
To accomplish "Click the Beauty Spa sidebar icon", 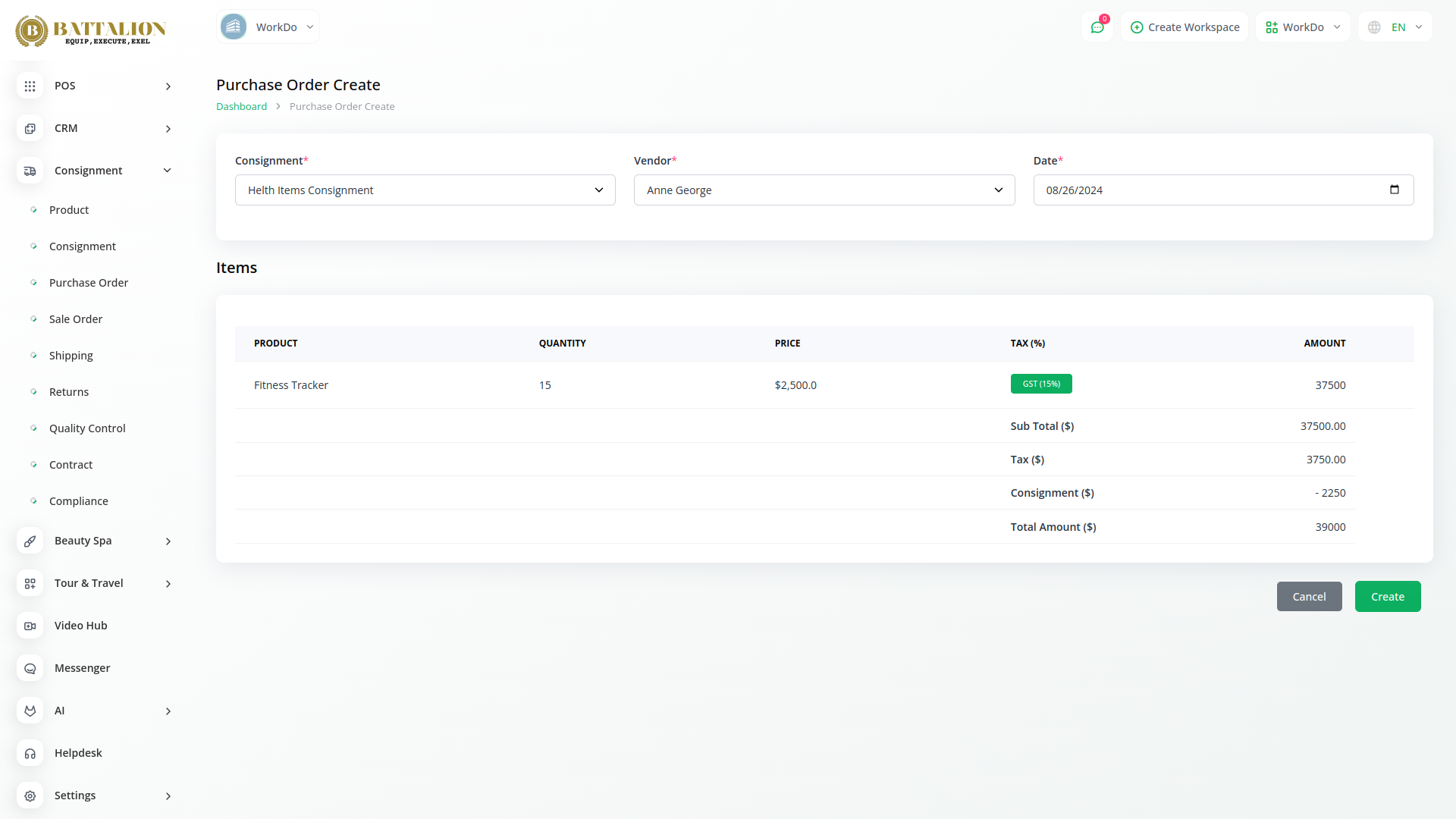I will click(30, 541).
